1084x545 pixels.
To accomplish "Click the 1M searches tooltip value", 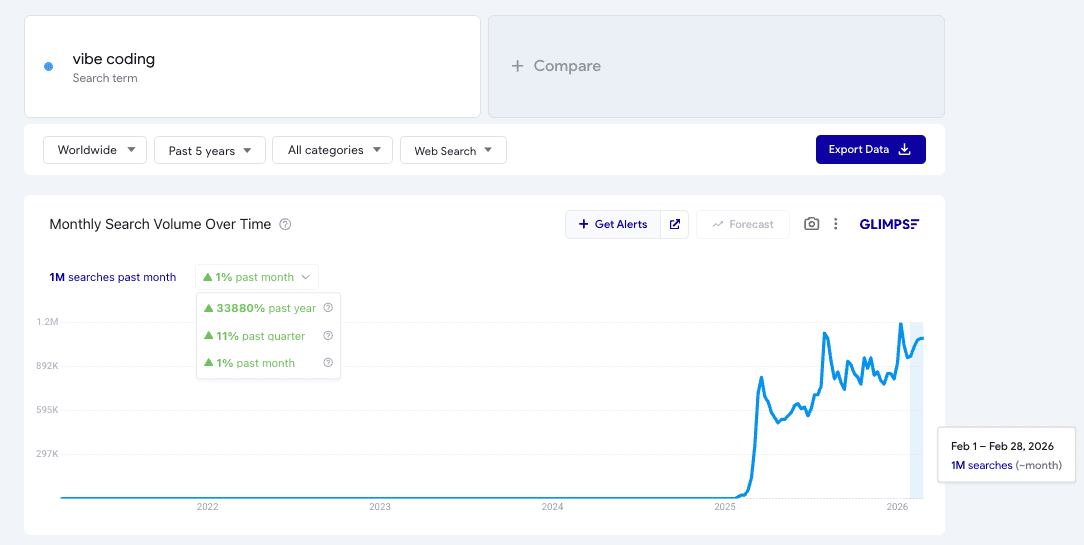I will click(x=982, y=465).
